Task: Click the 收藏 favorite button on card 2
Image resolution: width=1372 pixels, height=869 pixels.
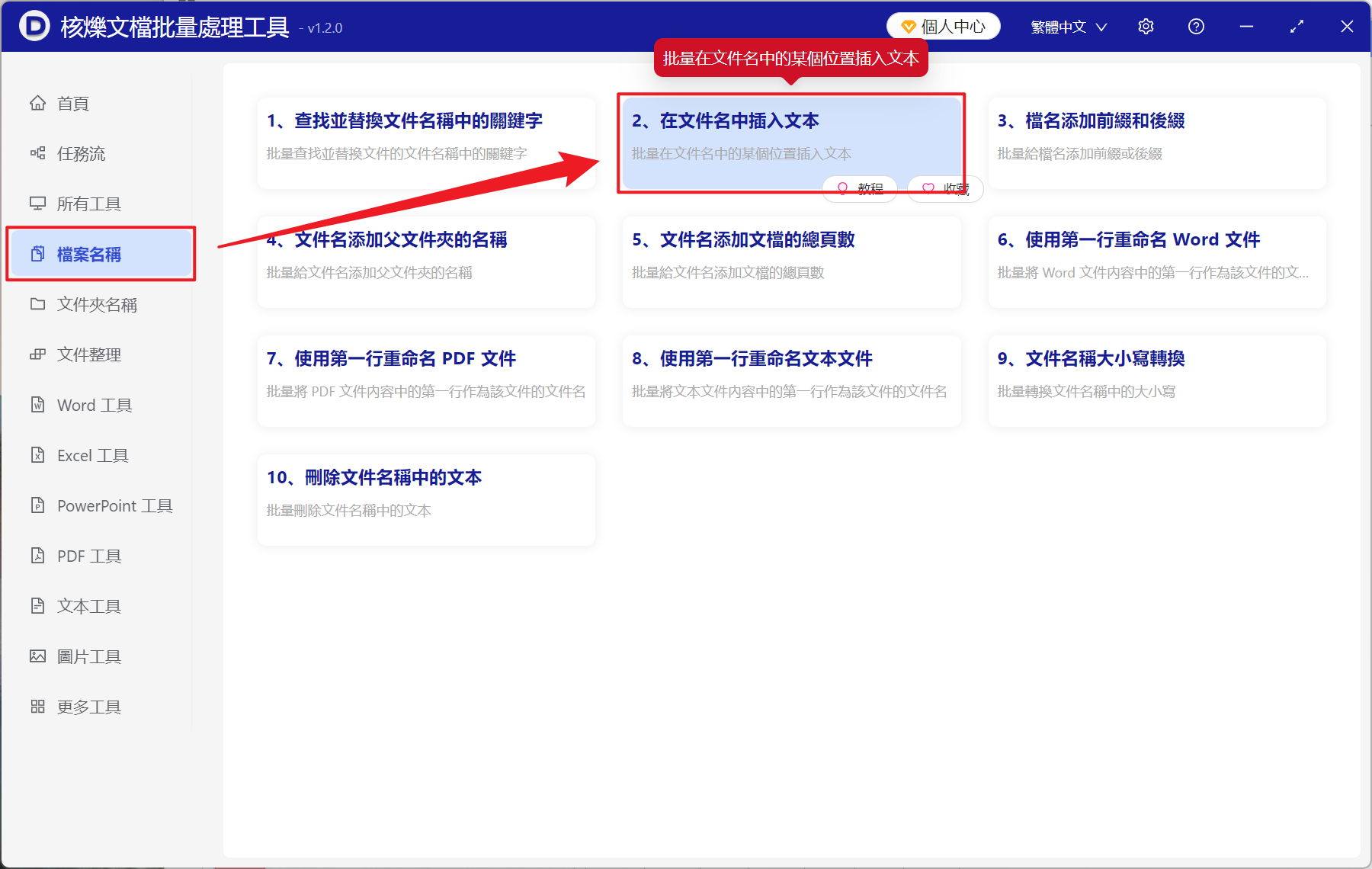Action: coord(944,188)
